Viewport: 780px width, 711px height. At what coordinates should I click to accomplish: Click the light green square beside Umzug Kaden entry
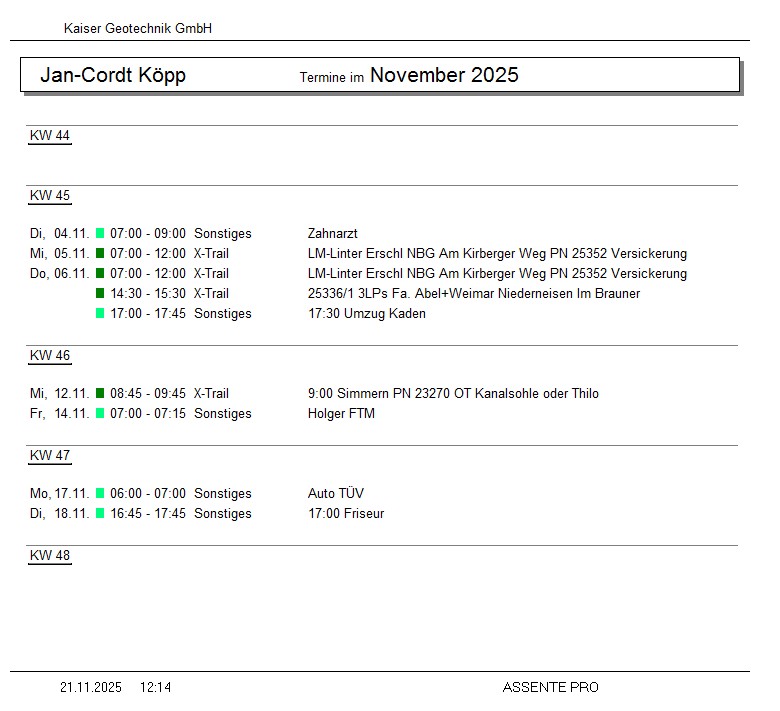tap(100, 313)
